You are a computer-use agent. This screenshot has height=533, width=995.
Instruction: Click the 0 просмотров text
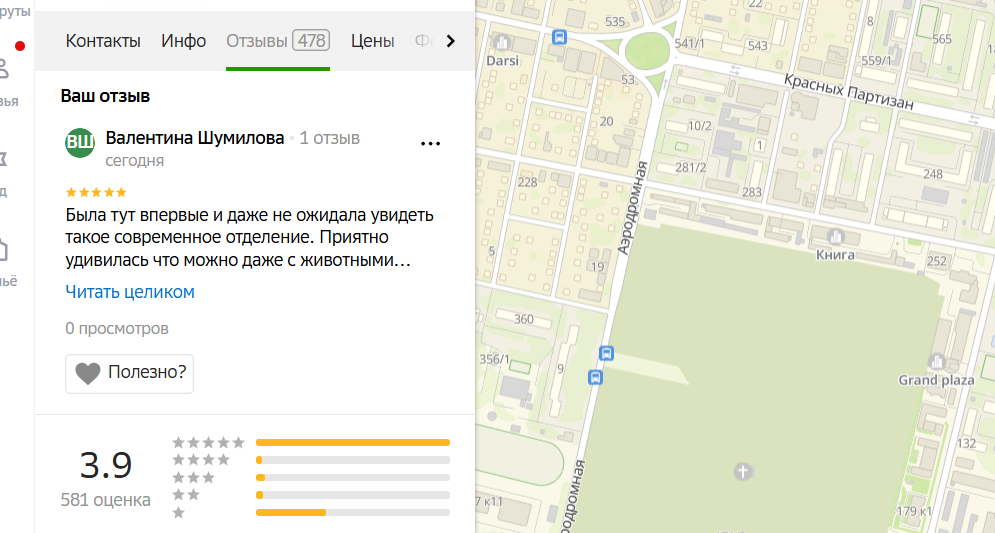pyautogui.click(x=117, y=329)
